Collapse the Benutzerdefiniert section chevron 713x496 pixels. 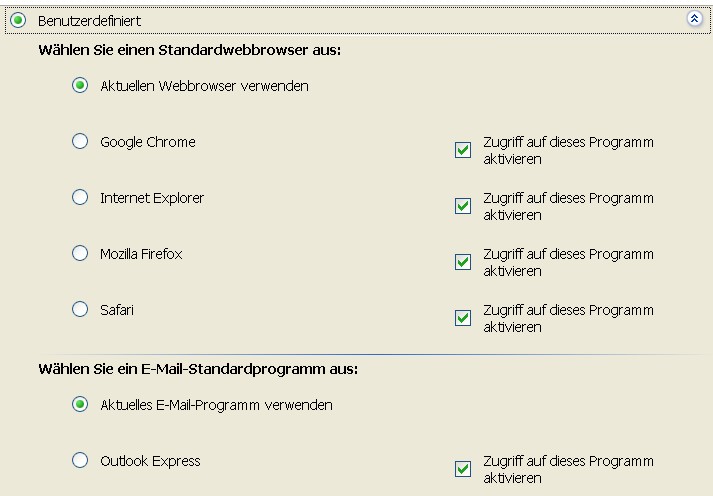(x=695, y=19)
